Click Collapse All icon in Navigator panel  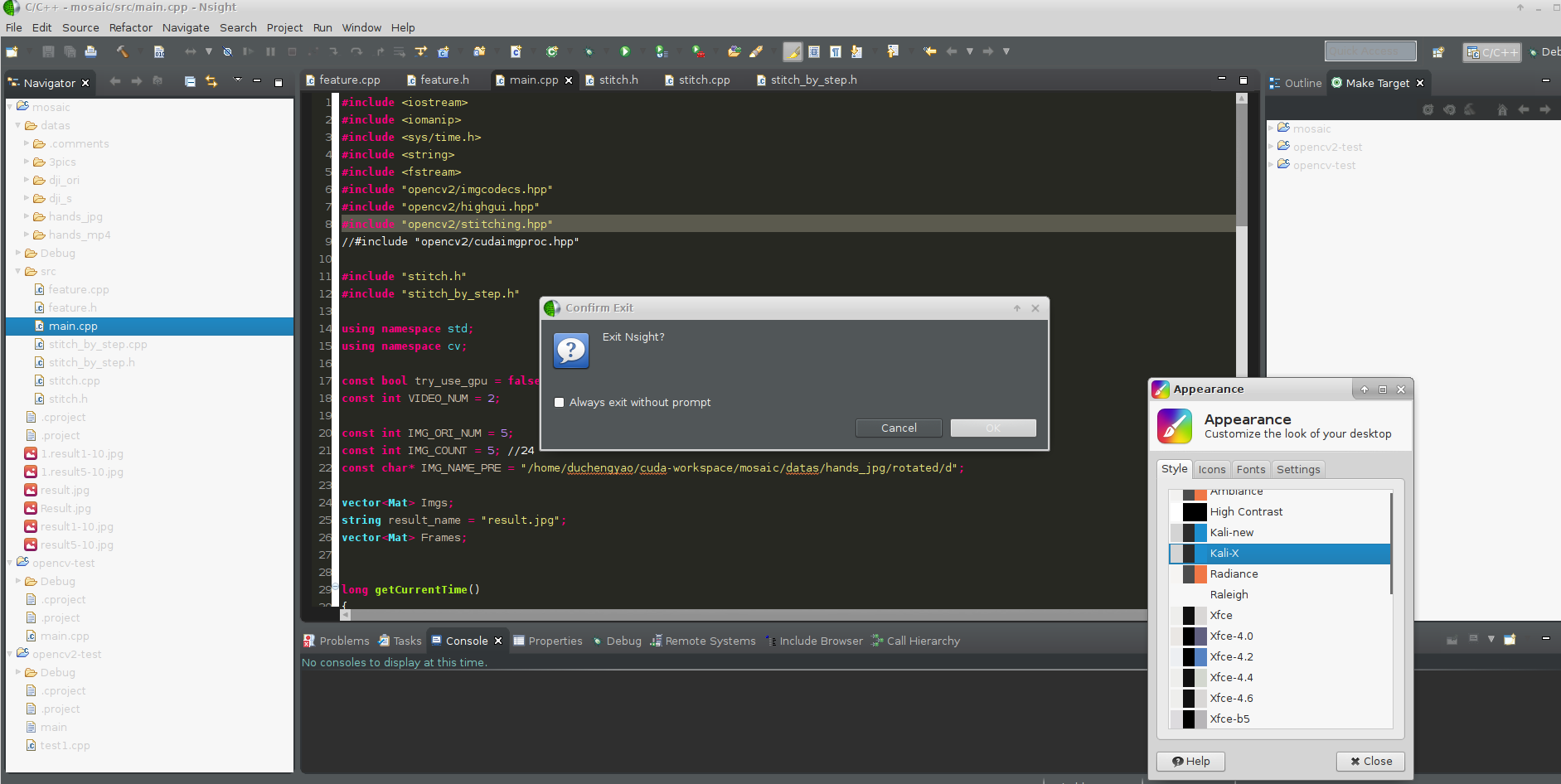190,81
